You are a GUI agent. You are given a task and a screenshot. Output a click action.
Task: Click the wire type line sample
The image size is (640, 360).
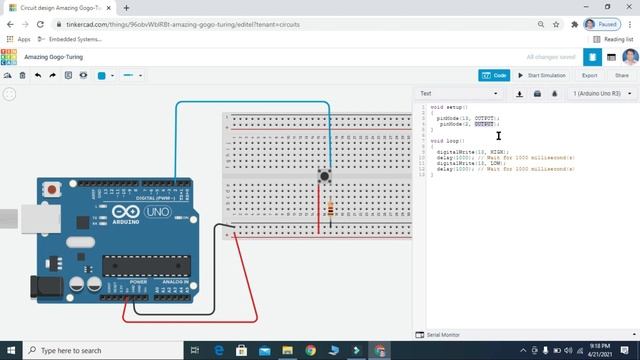click(128, 76)
